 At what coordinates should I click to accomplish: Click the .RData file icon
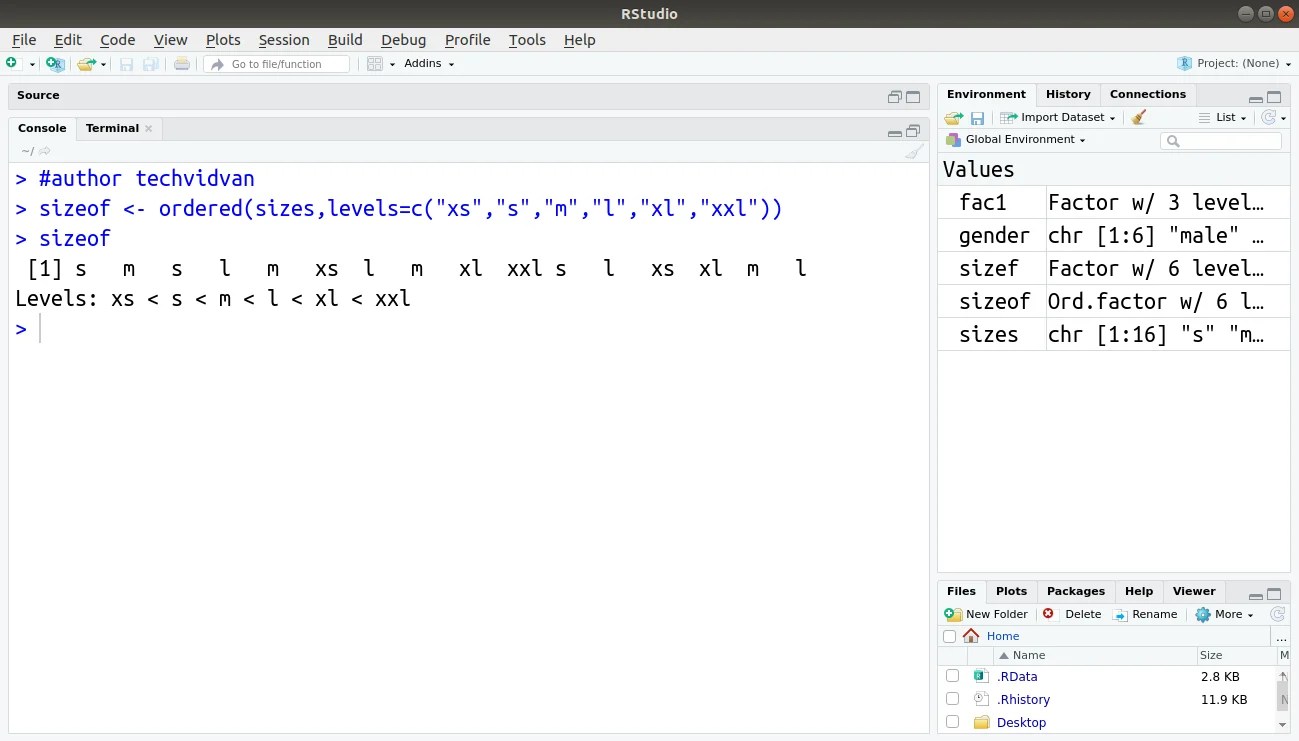[981, 676]
